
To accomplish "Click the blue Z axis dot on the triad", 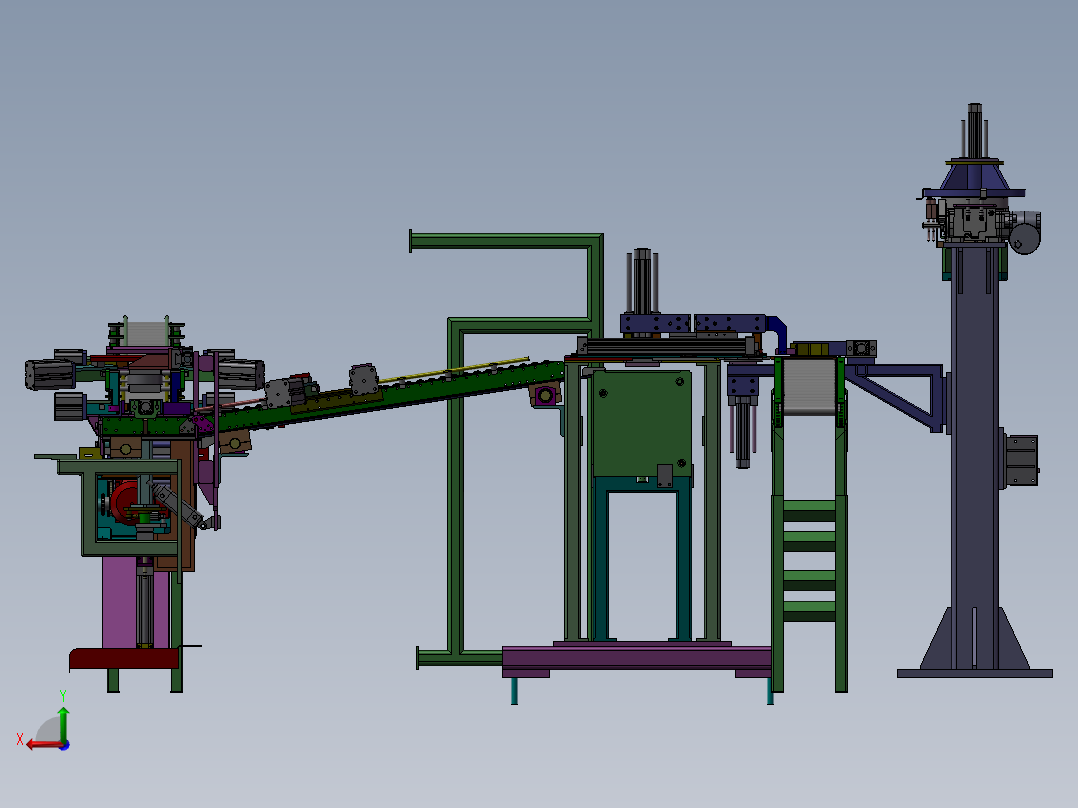I will [x=64, y=745].
